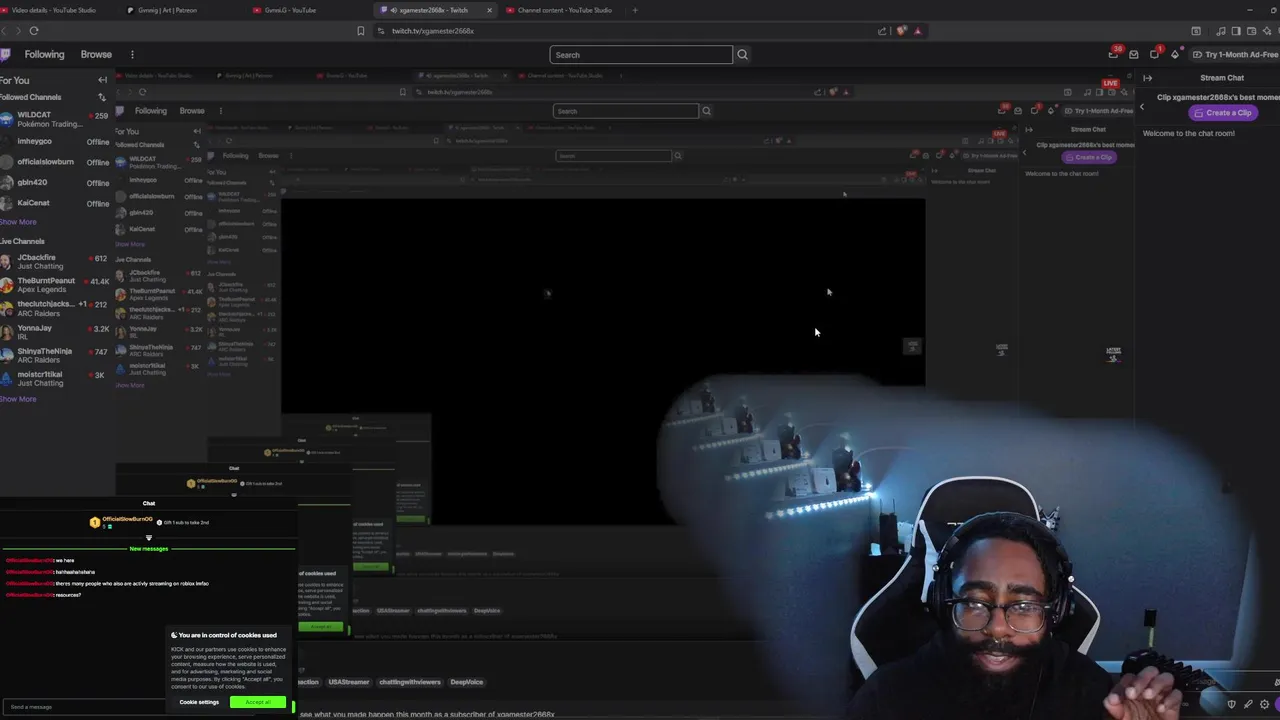The width and height of the screenshot is (1280, 720).
Task: Open WILDCAT followed channel
Action: [x=54, y=120]
